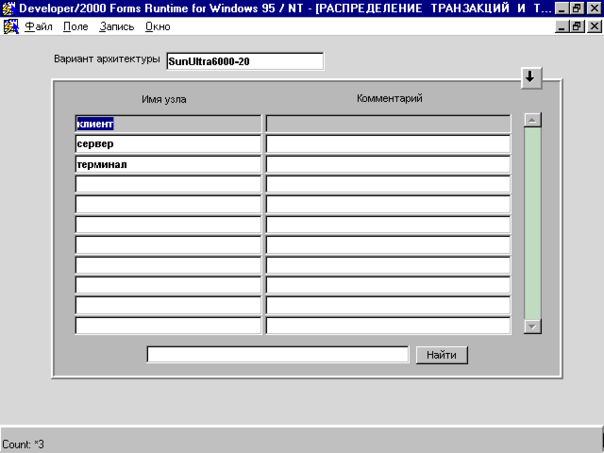Click the comment field for терминал

click(x=388, y=164)
